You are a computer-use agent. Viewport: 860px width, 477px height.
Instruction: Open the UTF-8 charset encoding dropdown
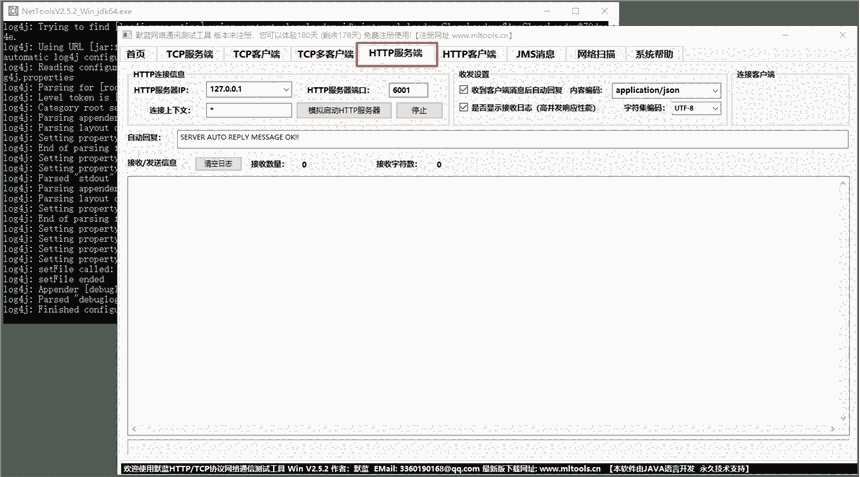point(715,108)
